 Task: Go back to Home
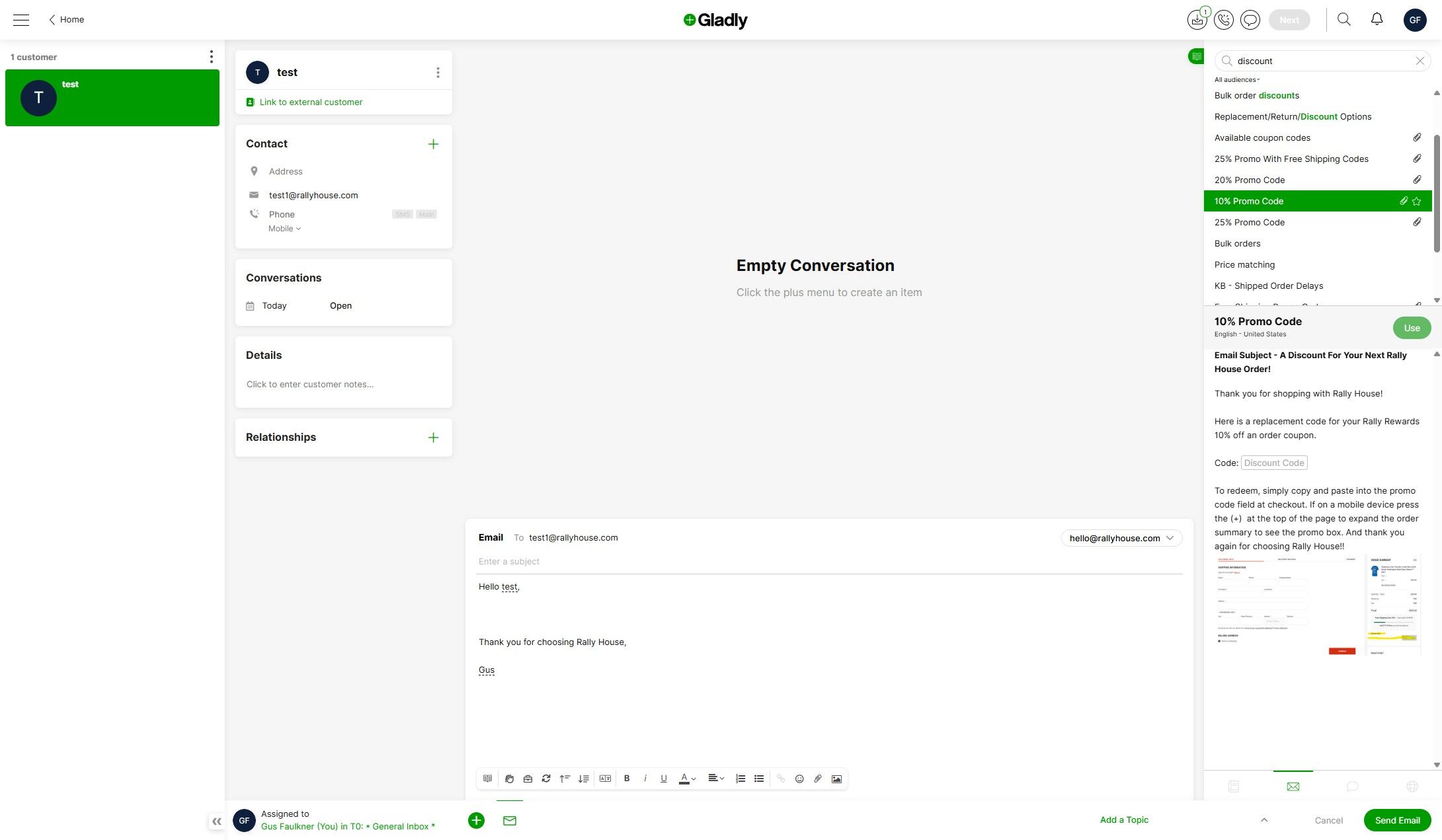pos(66,19)
